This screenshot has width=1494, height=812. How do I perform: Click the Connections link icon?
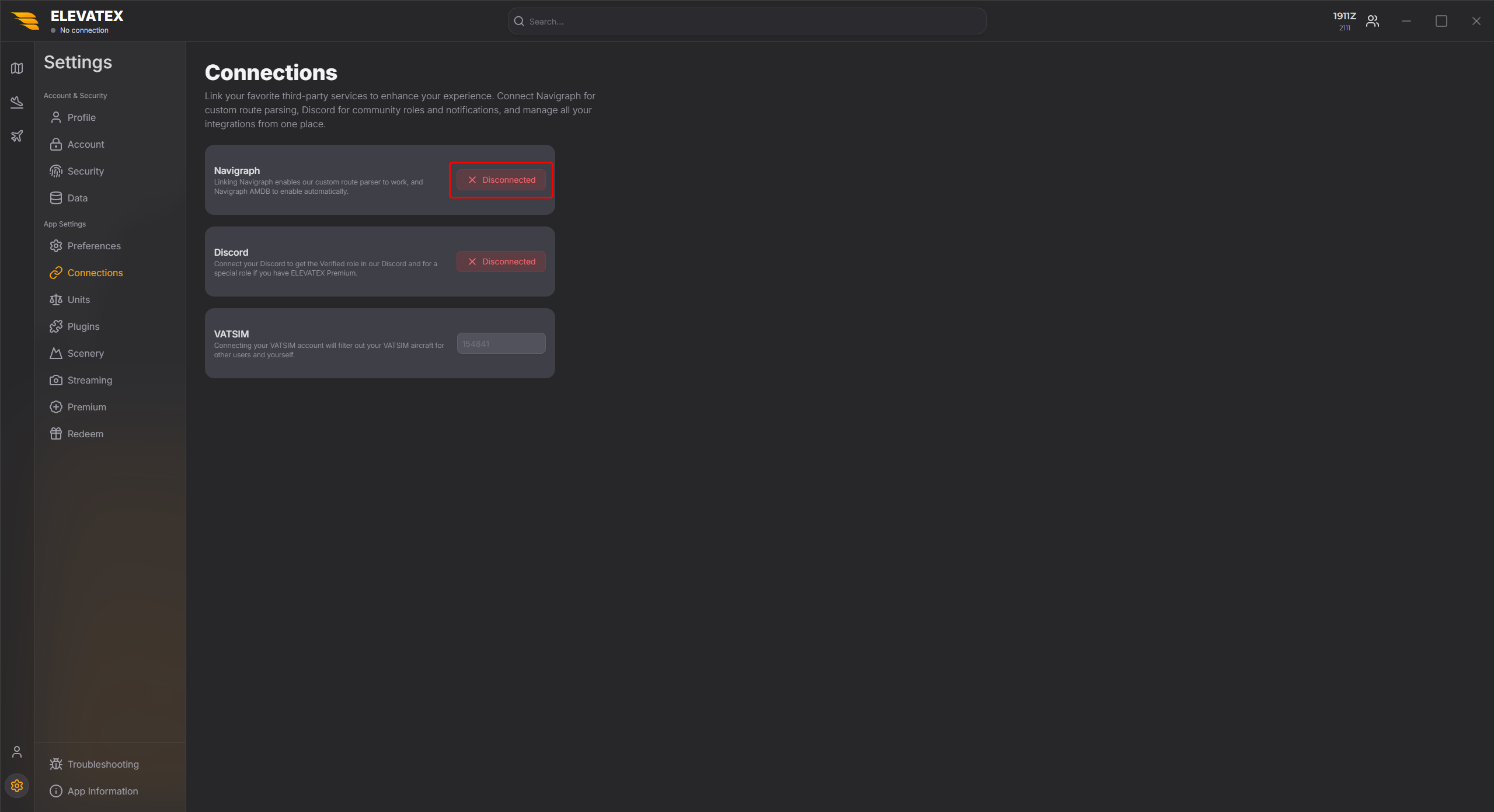click(x=56, y=273)
